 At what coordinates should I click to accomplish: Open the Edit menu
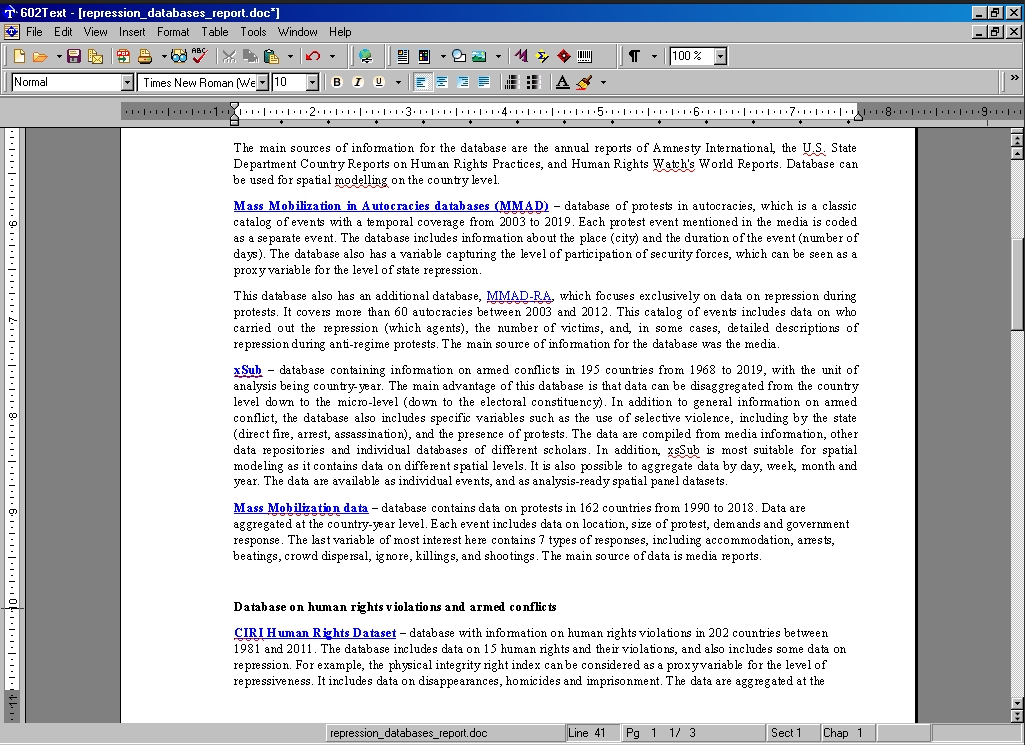click(63, 31)
